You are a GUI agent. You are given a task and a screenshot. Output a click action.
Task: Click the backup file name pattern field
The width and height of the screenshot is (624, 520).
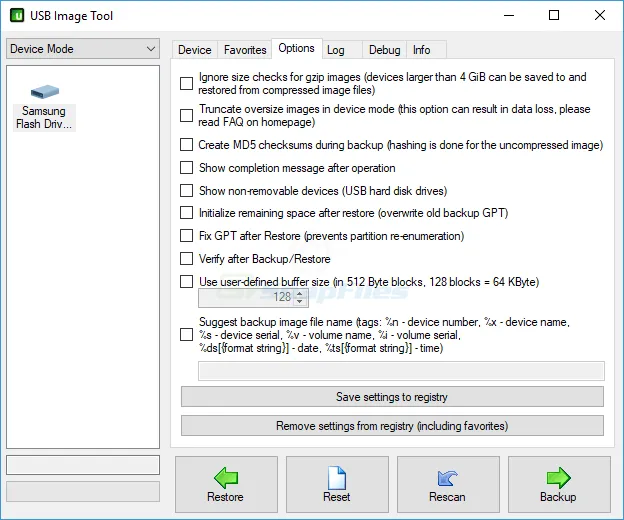[401, 371]
